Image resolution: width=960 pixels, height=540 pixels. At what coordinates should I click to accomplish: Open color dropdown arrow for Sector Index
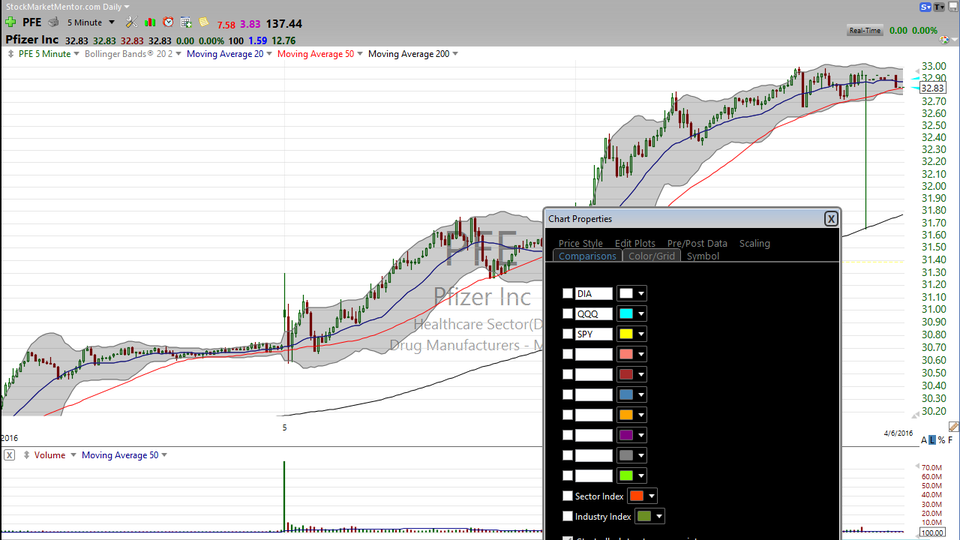point(651,496)
